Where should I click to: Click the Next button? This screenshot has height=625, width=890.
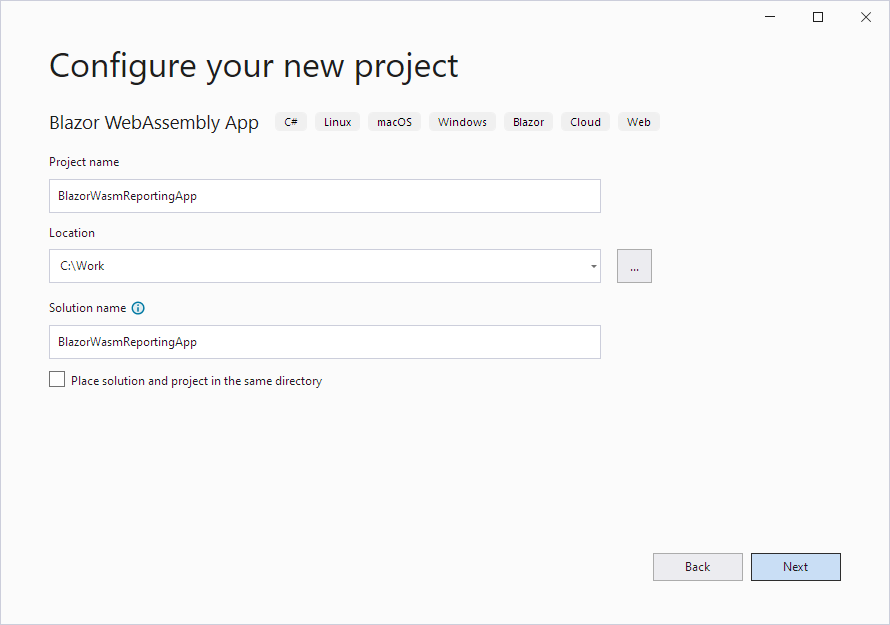(x=795, y=567)
